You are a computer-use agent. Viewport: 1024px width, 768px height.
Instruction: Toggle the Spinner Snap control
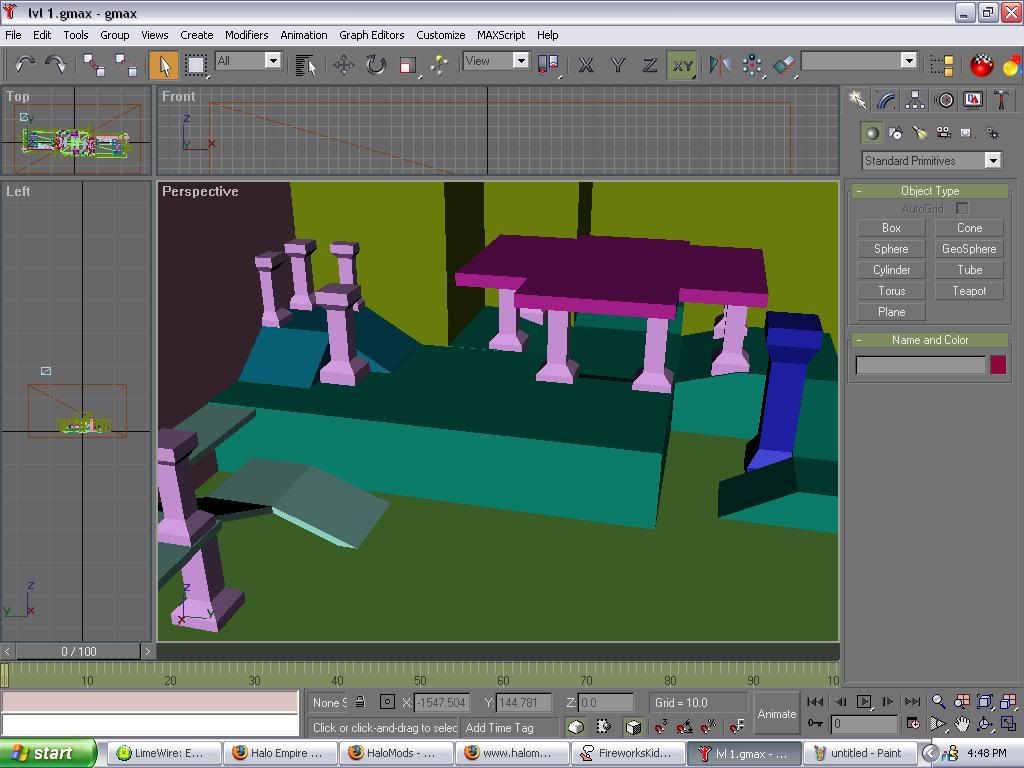pos(737,726)
